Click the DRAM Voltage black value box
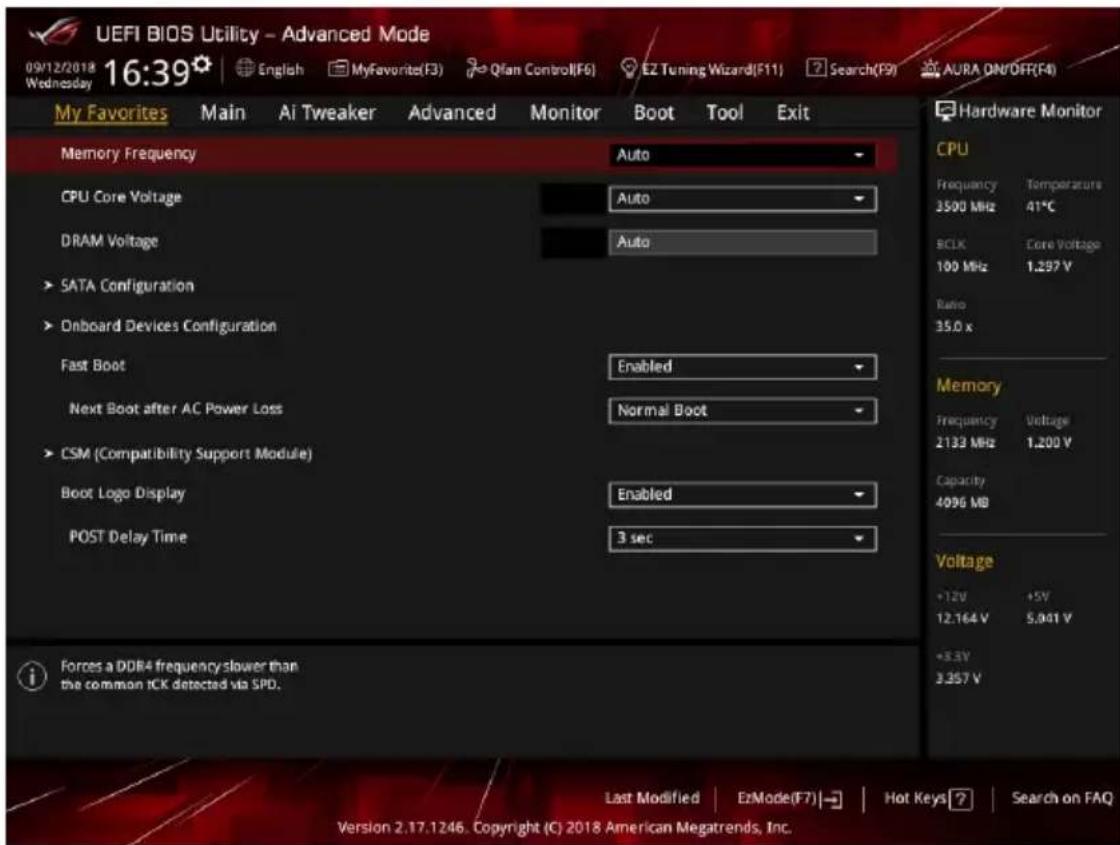This screenshot has height=845, width=1120. (574, 243)
